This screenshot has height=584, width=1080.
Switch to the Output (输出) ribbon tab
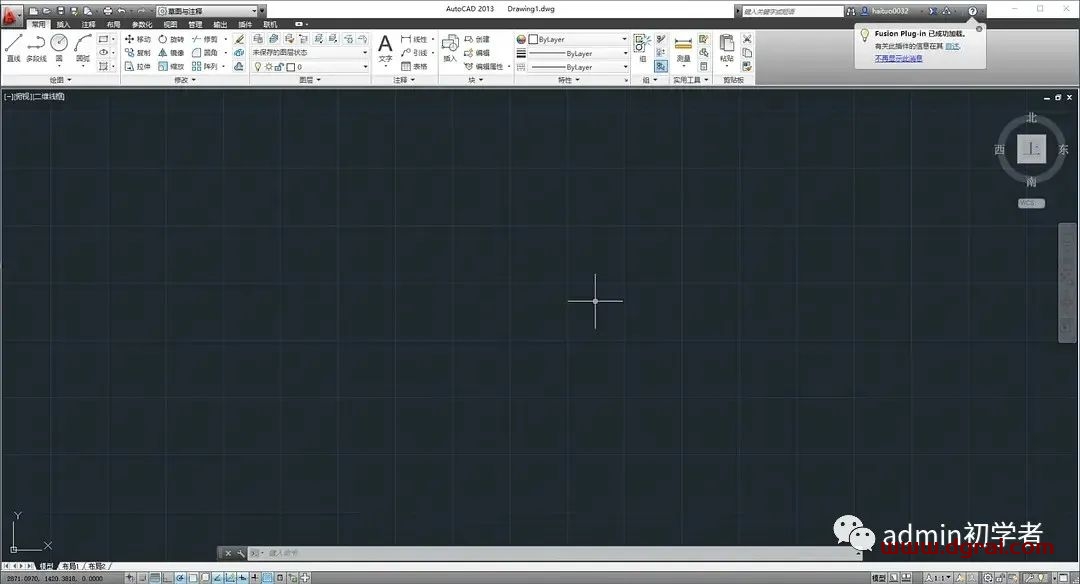coord(220,24)
